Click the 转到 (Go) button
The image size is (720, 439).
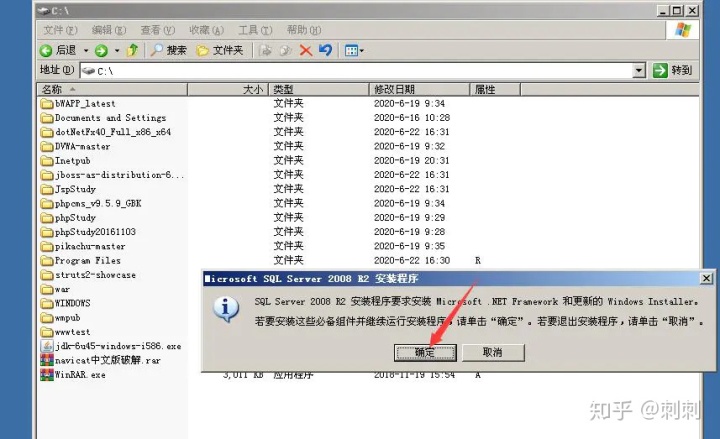click(673, 70)
